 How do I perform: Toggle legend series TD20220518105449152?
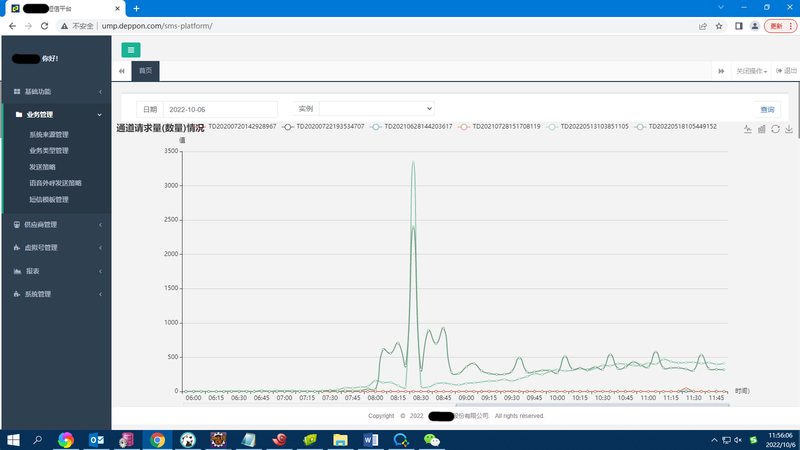pos(676,127)
